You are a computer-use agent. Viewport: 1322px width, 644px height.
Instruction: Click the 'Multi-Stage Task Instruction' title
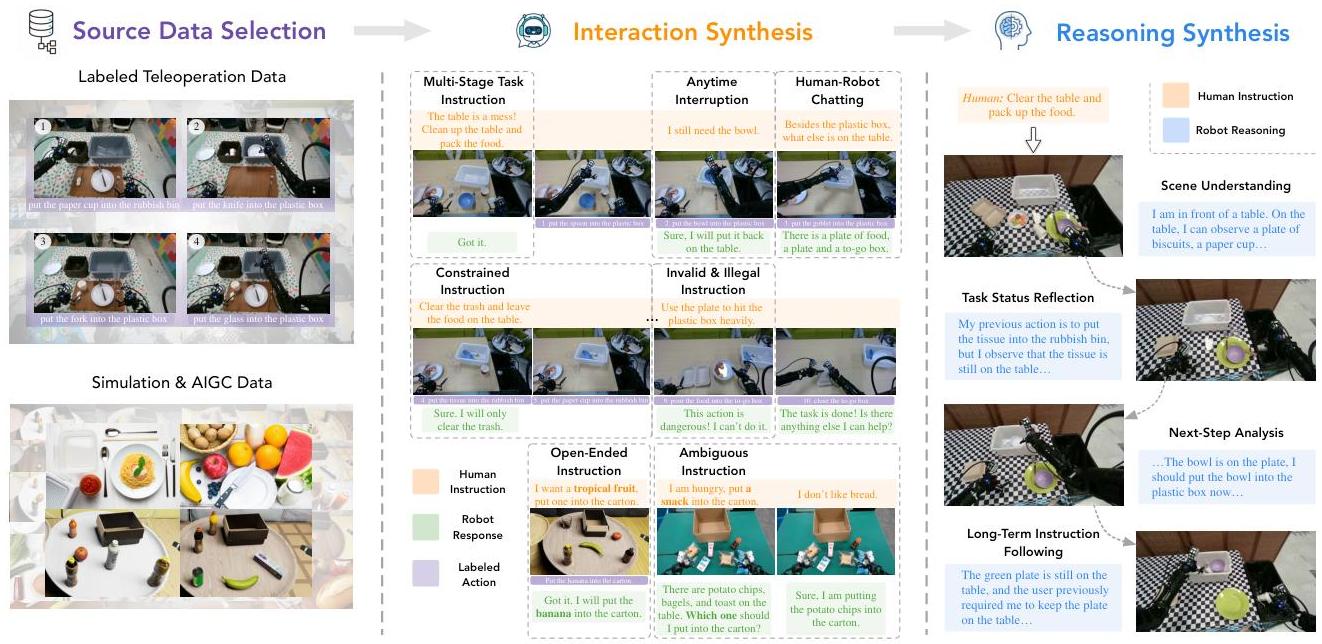coord(473,91)
